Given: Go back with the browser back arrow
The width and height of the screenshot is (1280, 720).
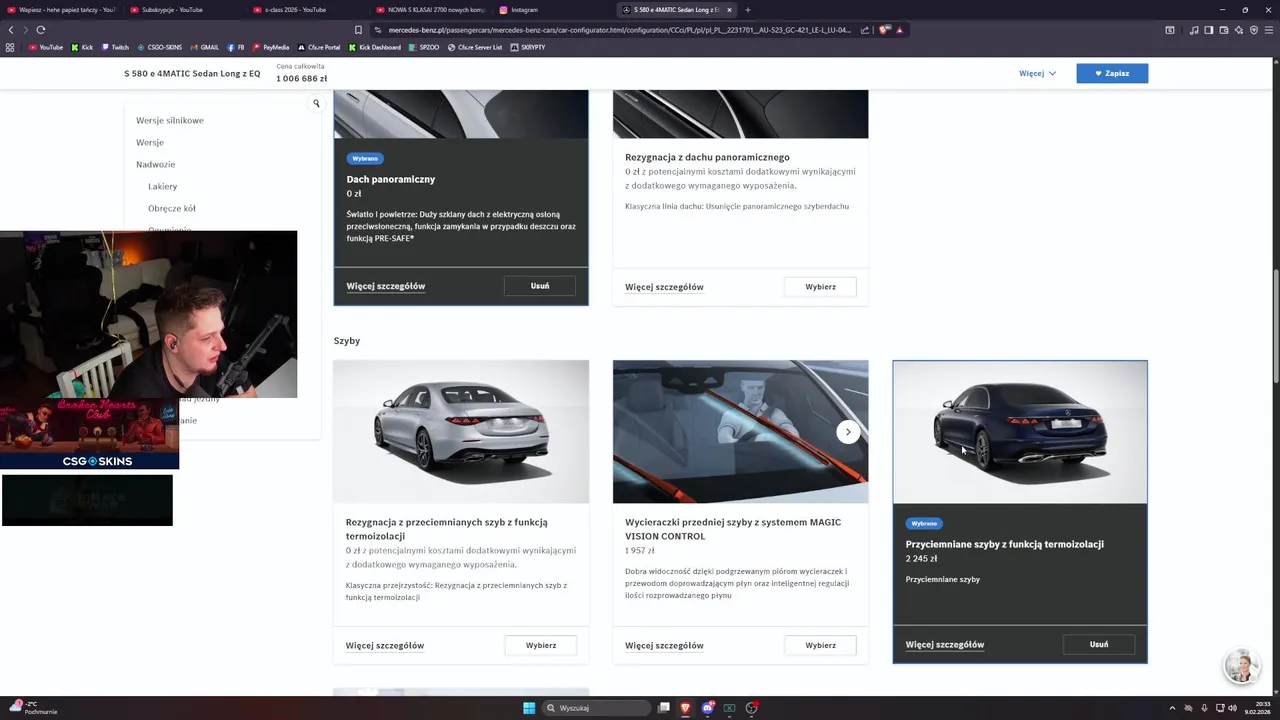Looking at the screenshot, I should click(11, 30).
